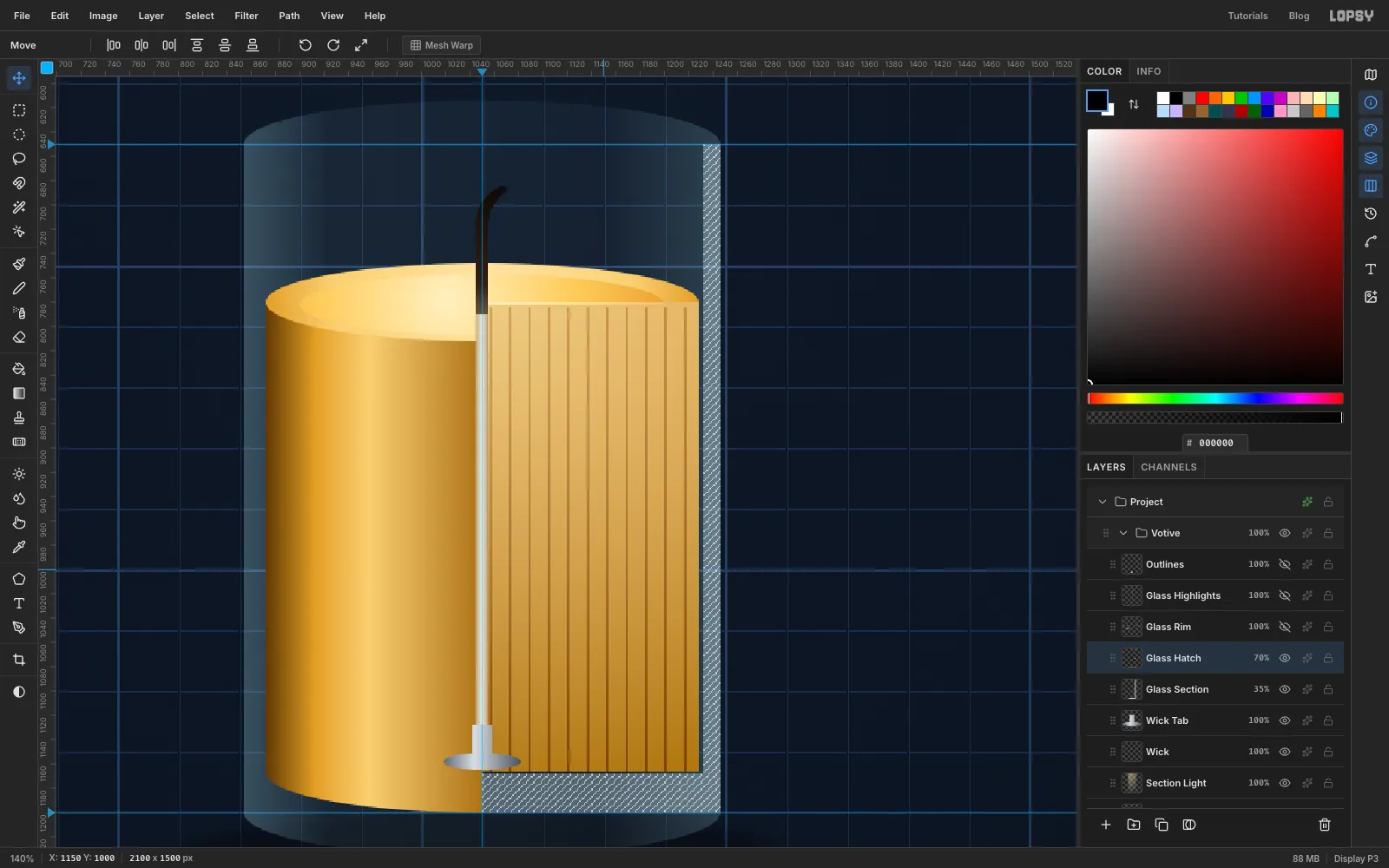Viewport: 1389px width, 868px height.
Task: Swap foreground and background colors
Action: [x=1134, y=104]
